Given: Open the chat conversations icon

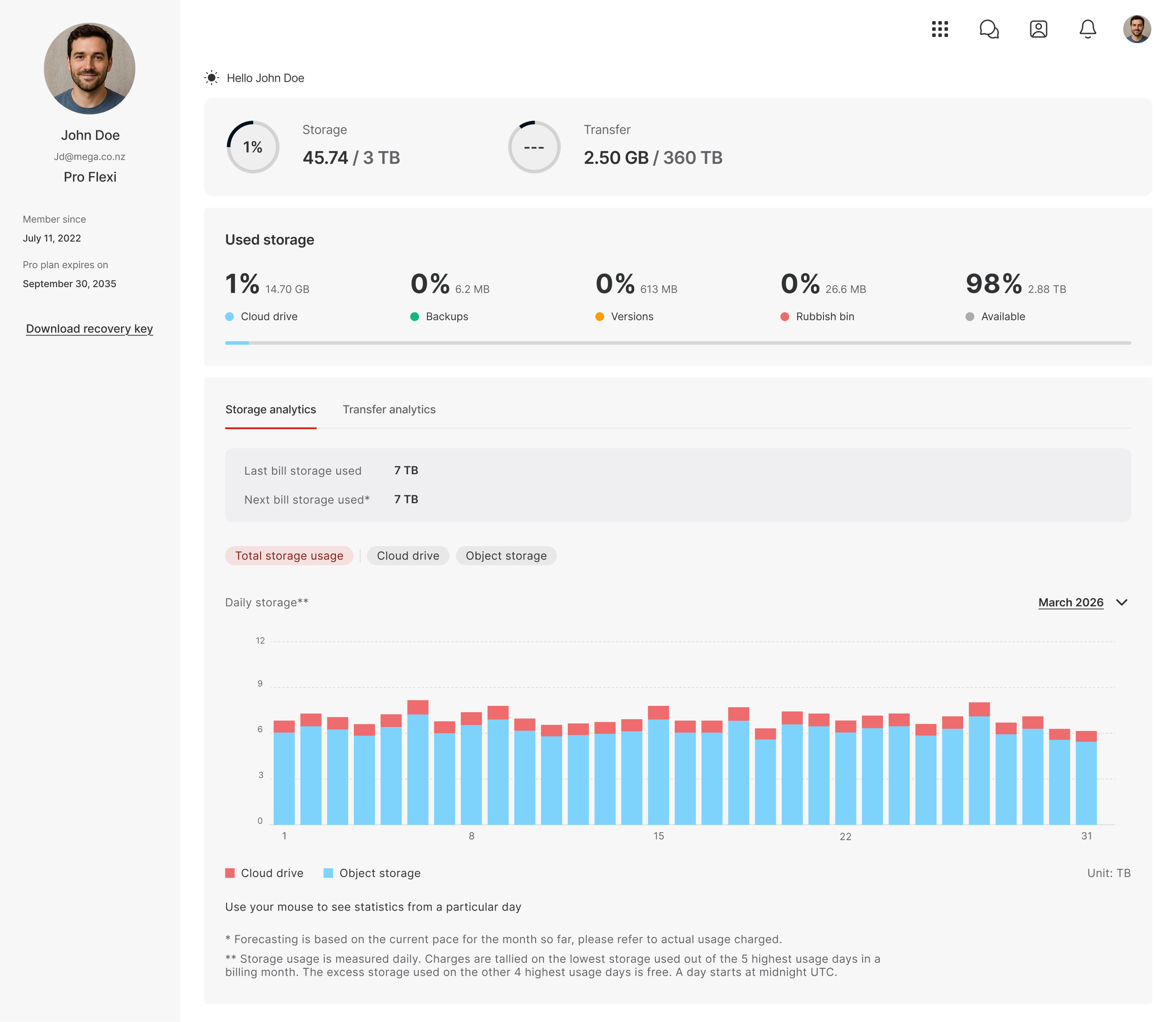Looking at the screenshot, I should click(x=989, y=29).
